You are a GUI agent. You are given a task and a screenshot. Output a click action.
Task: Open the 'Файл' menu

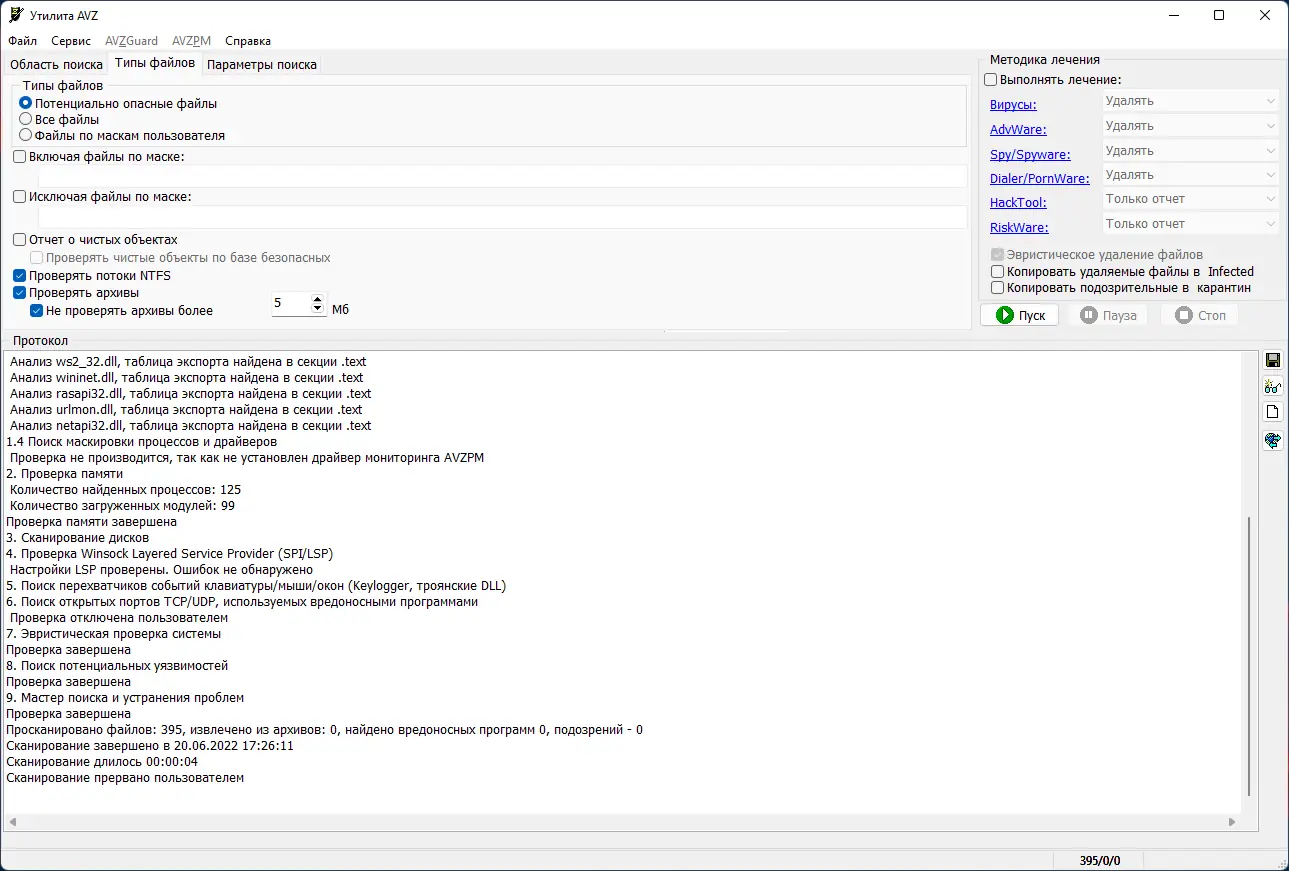point(22,41)
